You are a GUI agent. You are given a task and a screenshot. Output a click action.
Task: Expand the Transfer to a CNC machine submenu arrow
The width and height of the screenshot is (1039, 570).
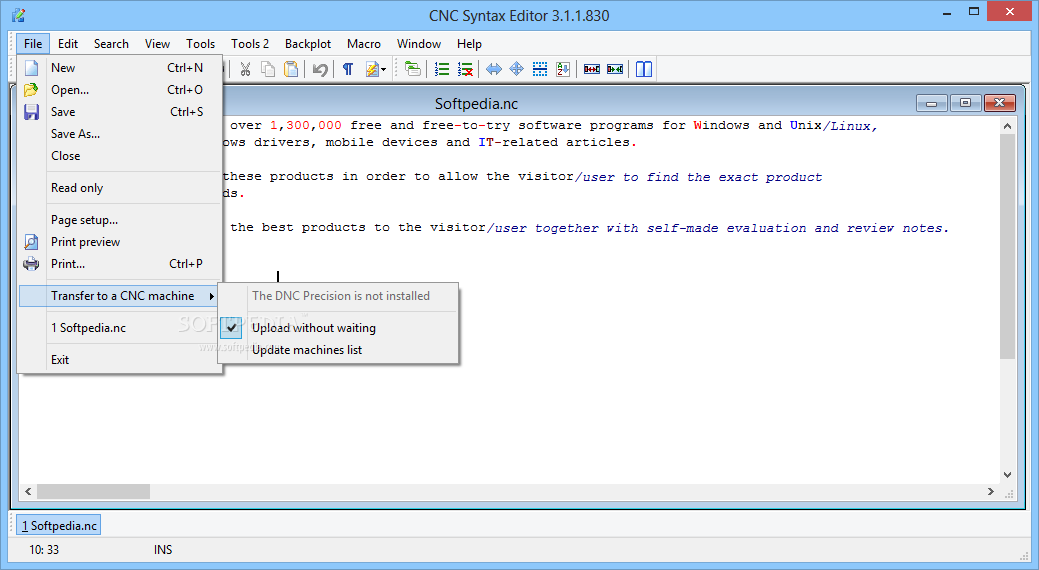(211, 296)
